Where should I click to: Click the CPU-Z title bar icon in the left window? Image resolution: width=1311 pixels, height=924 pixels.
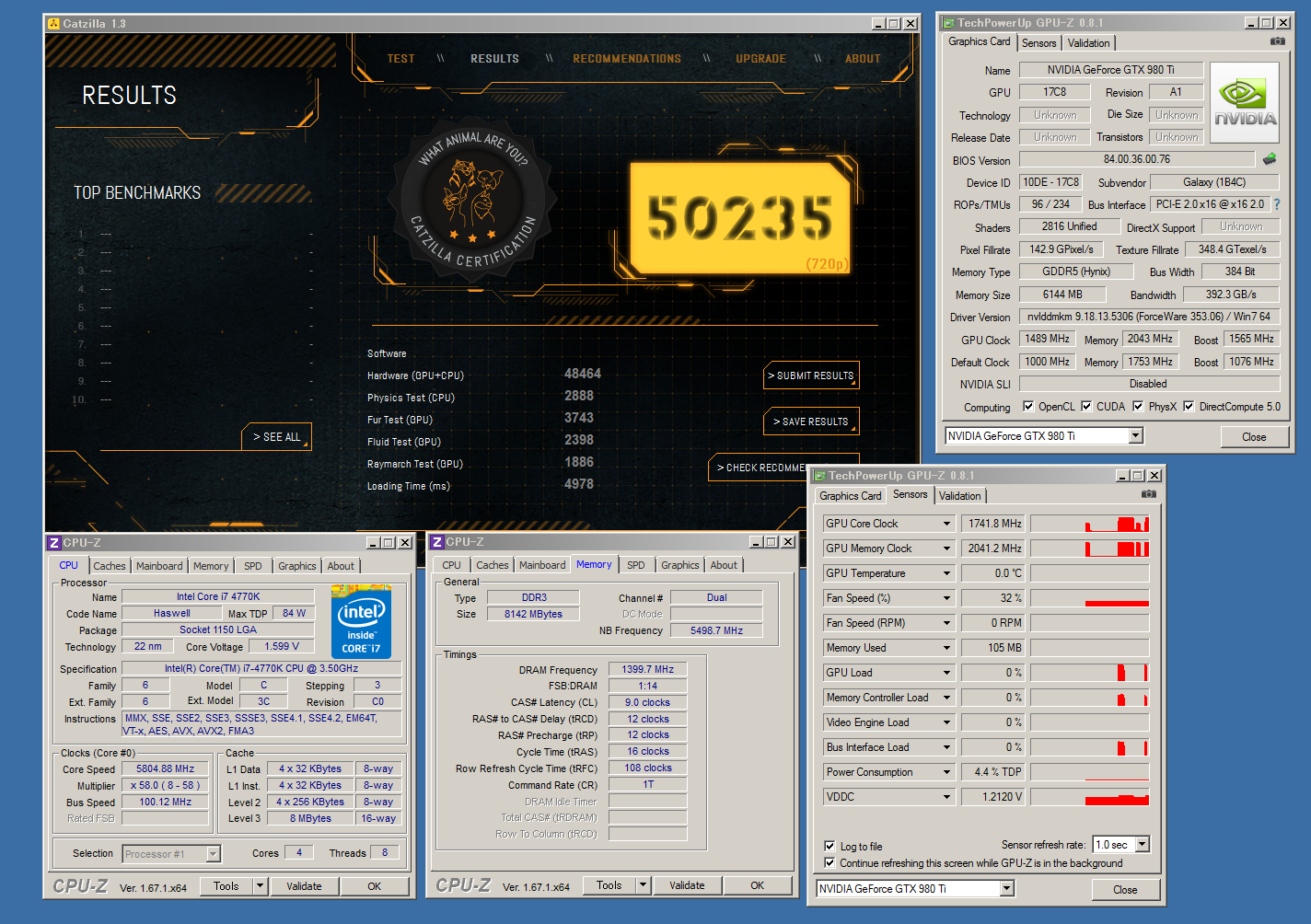pos(54,543)
